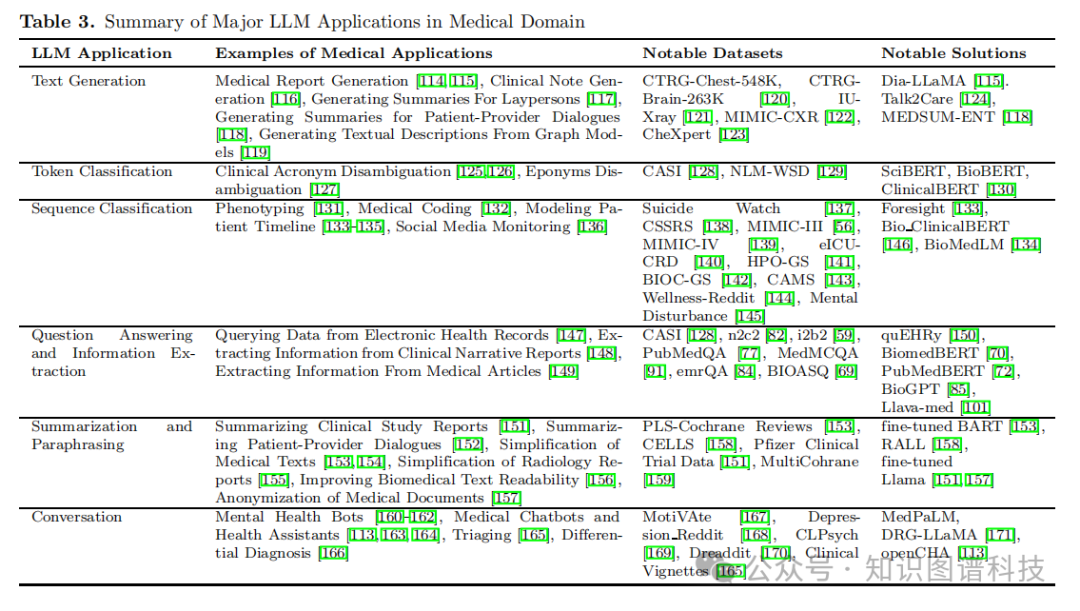Click citation 150 after quEHRy

[x=964, y=335]
